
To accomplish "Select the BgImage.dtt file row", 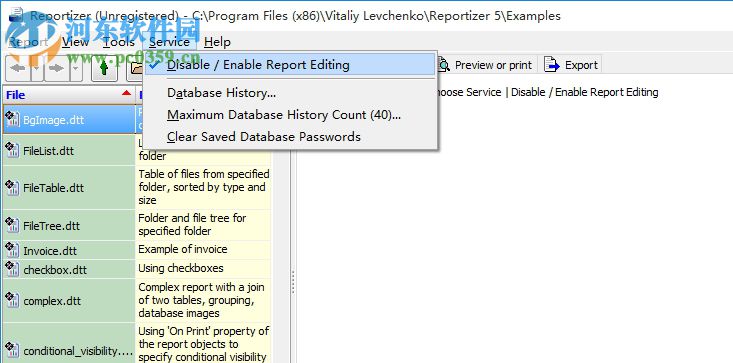I will (69, 119).
